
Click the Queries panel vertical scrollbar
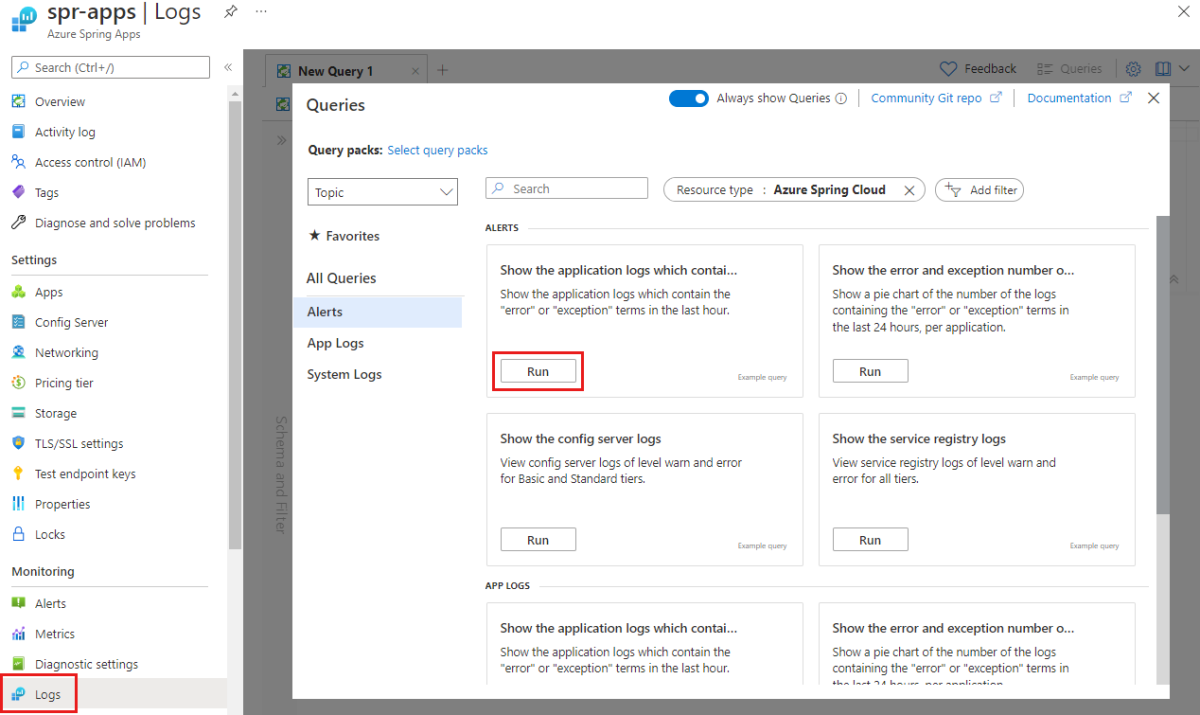click(1161, 364)
